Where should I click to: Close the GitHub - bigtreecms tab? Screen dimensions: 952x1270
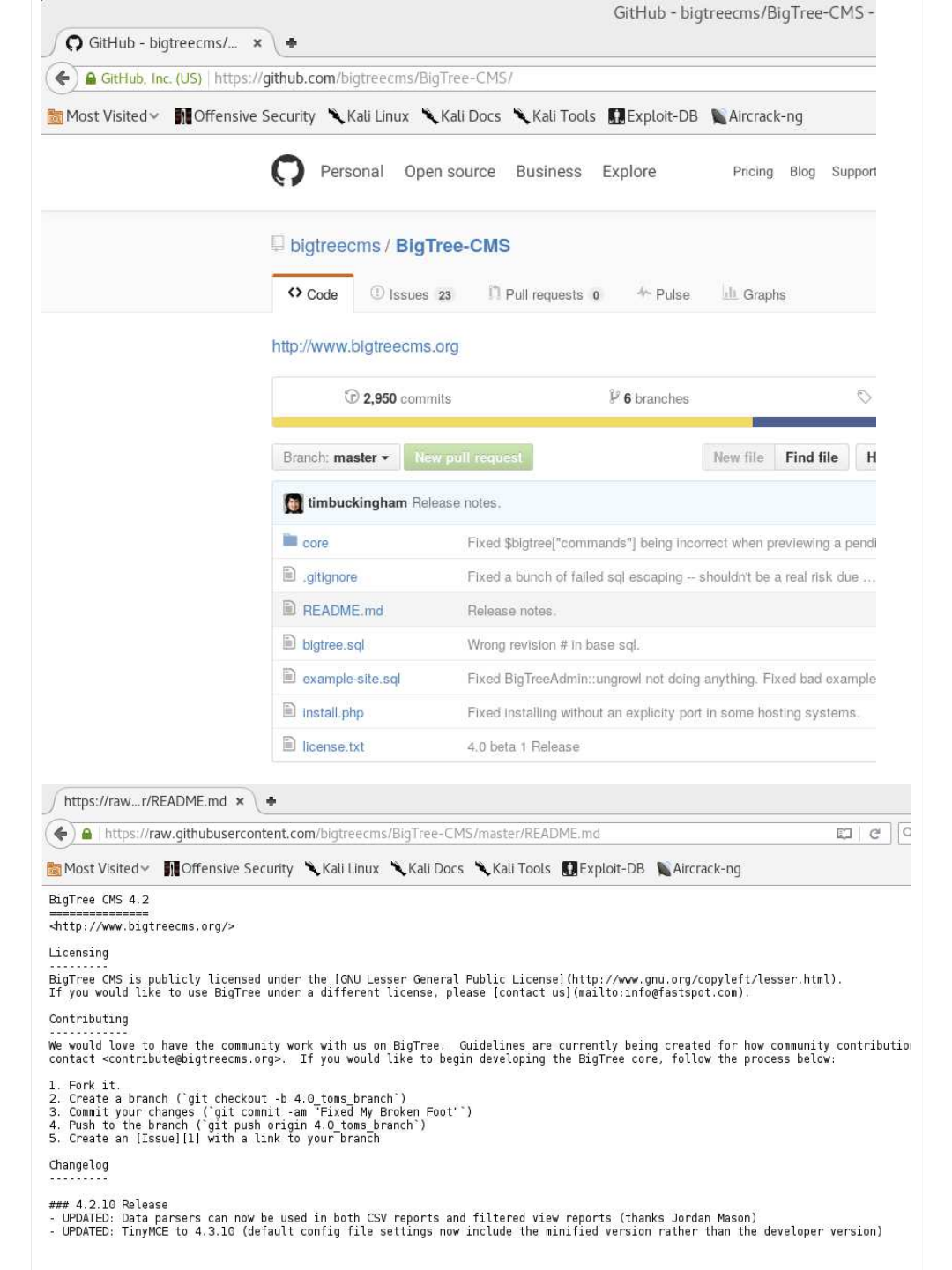[257, 42]
